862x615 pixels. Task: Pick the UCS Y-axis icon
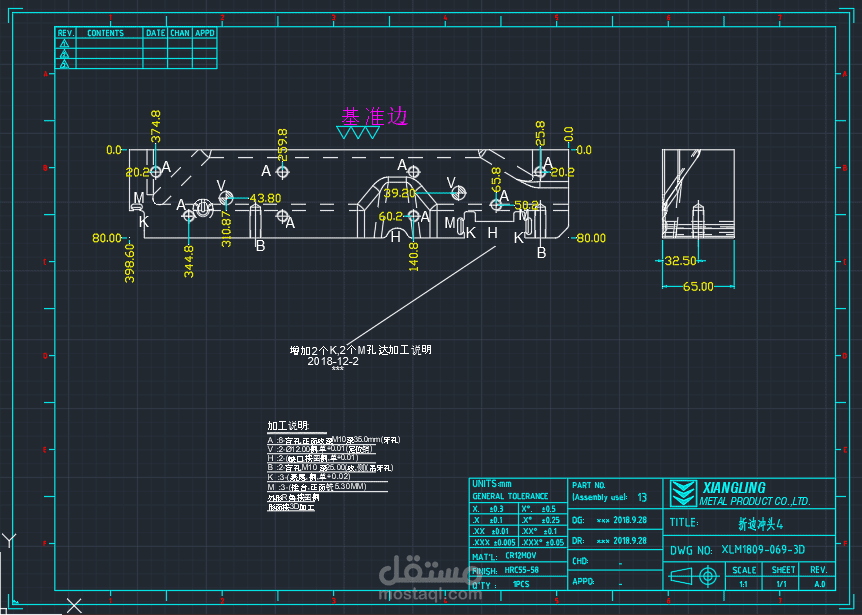[x=9, y=540]
